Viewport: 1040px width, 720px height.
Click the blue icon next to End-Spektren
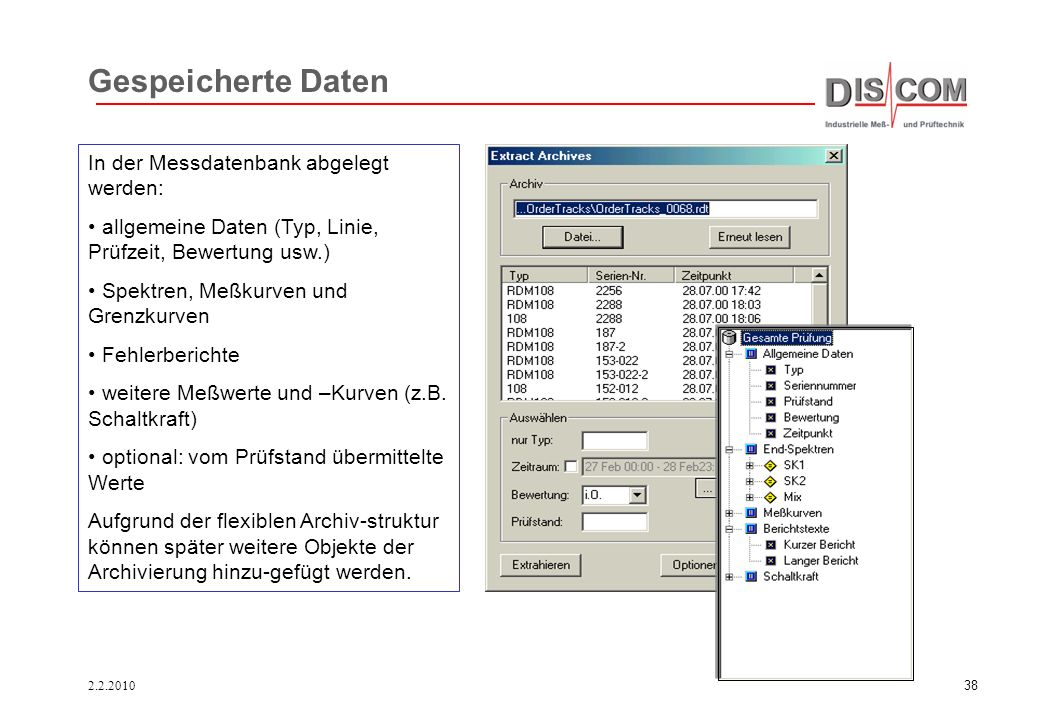(x=751, y=449)
